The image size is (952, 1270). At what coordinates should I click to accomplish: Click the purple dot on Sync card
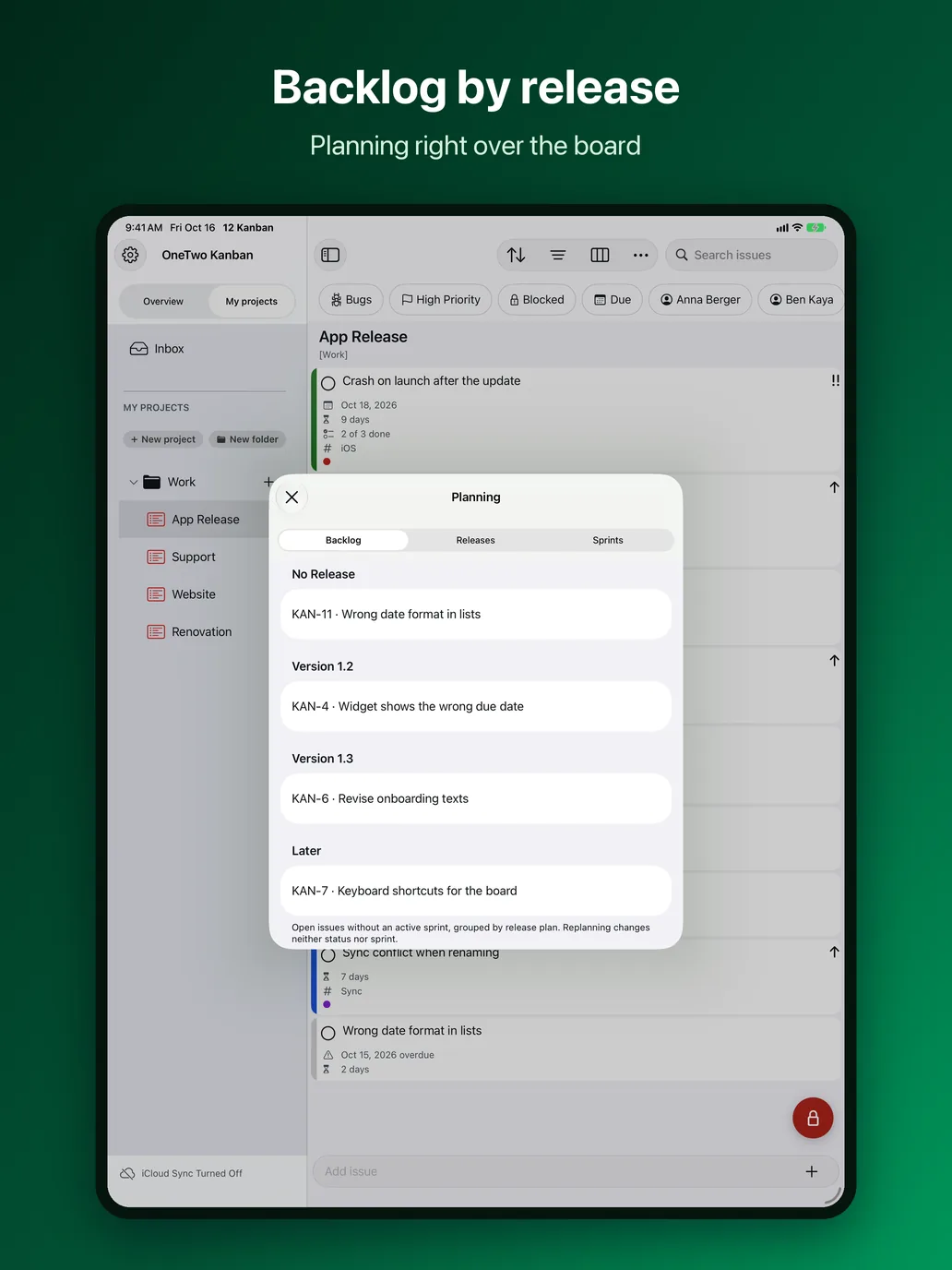click(x=327, y=1004)
